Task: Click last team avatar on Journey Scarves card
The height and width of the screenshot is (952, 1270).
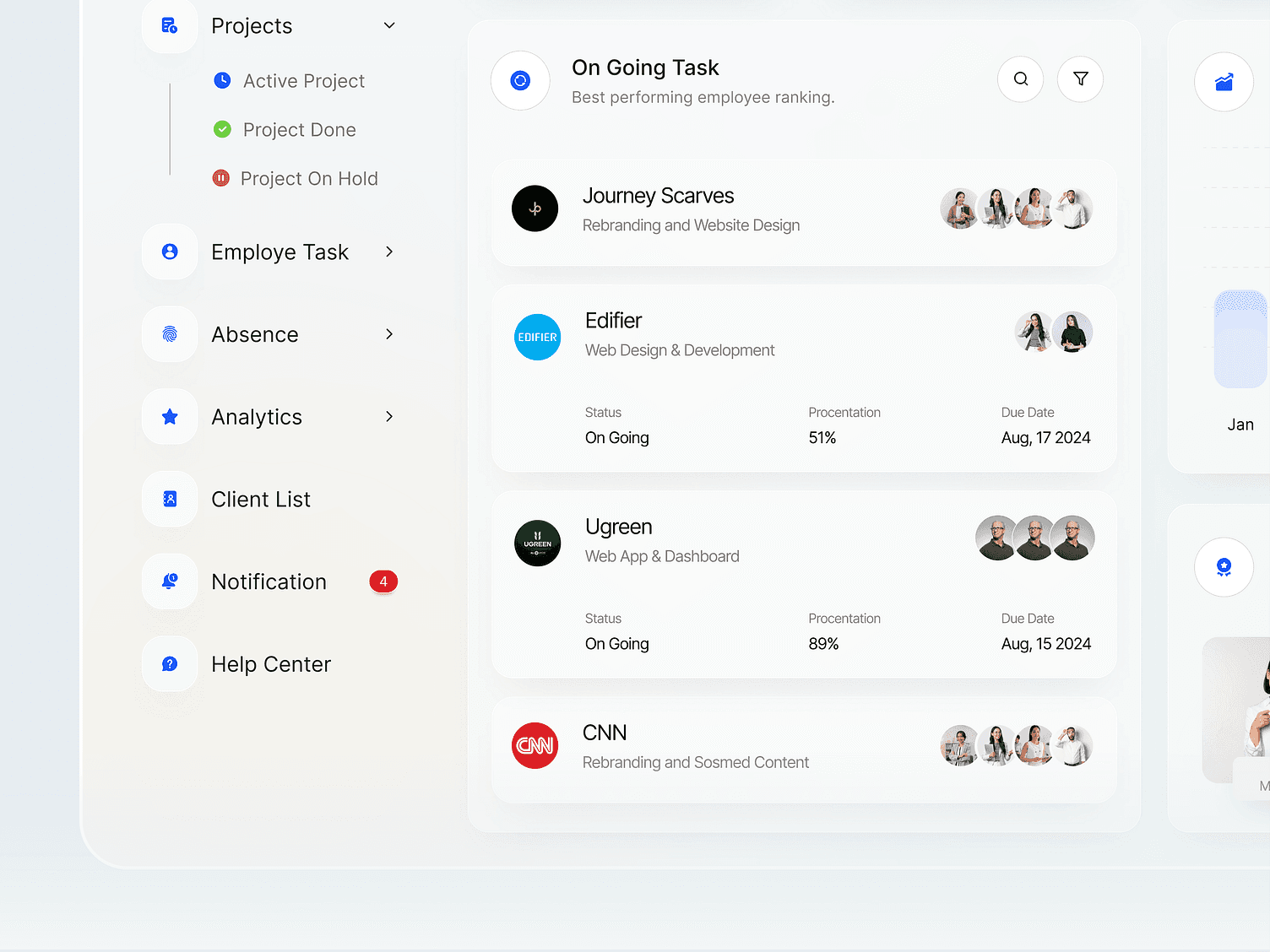Action: (x=1073, y=208)
